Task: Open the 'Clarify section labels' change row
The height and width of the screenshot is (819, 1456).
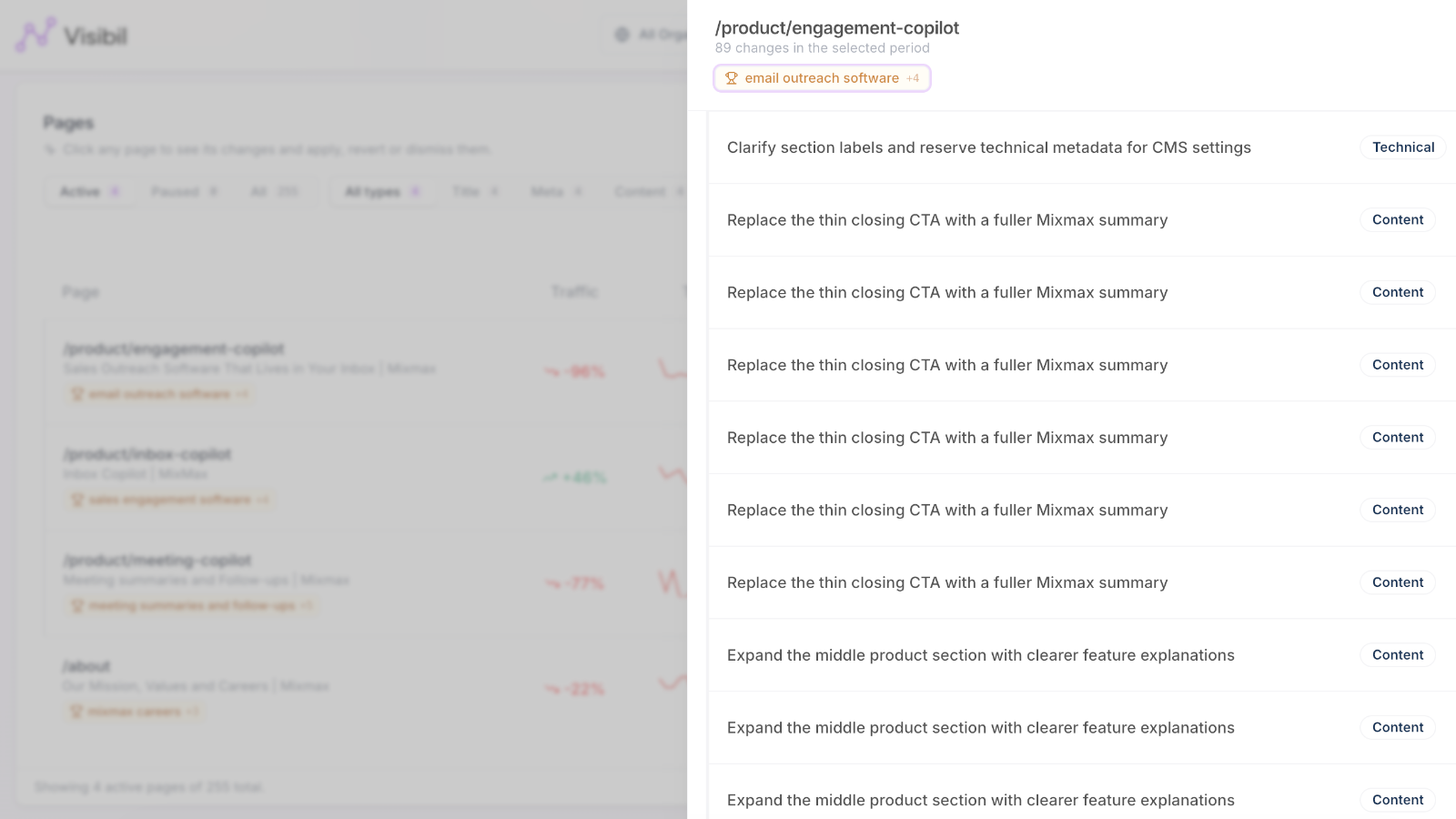Action: tap(1082, 147)
